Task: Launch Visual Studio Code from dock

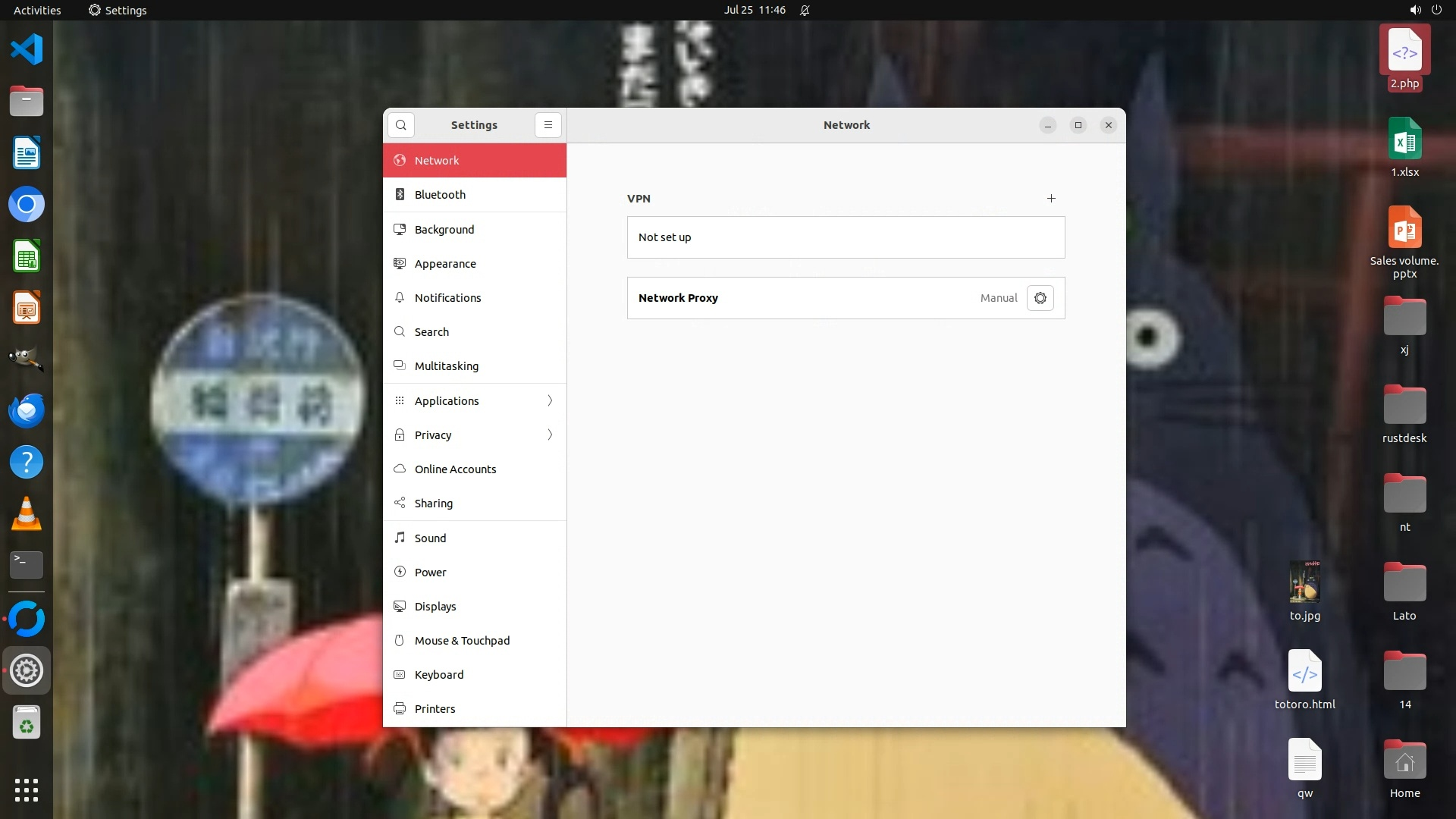Action: click(27, 50)
